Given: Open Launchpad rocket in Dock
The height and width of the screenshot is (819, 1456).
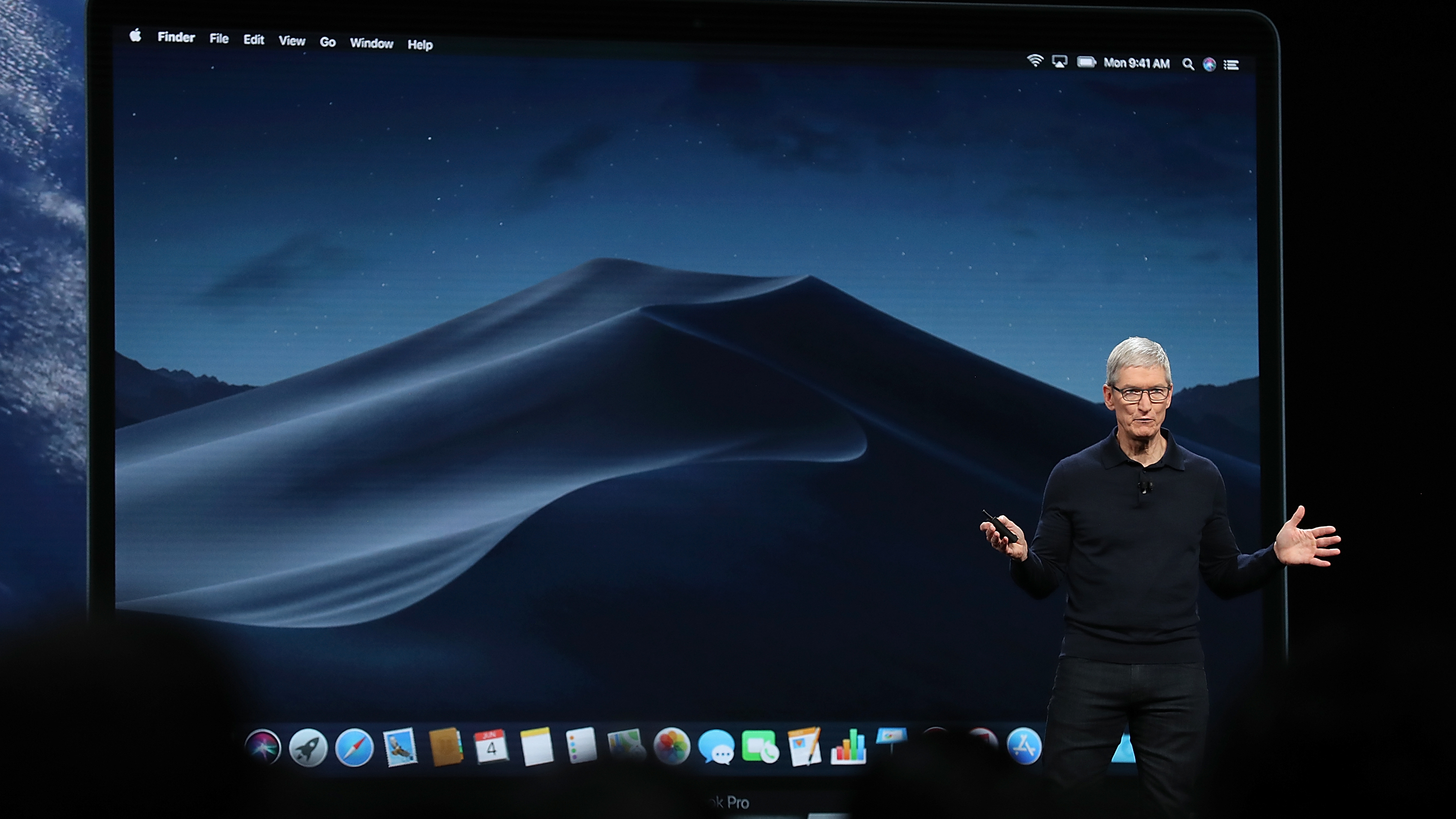Looking at the screenshot, I should [308, 747].
